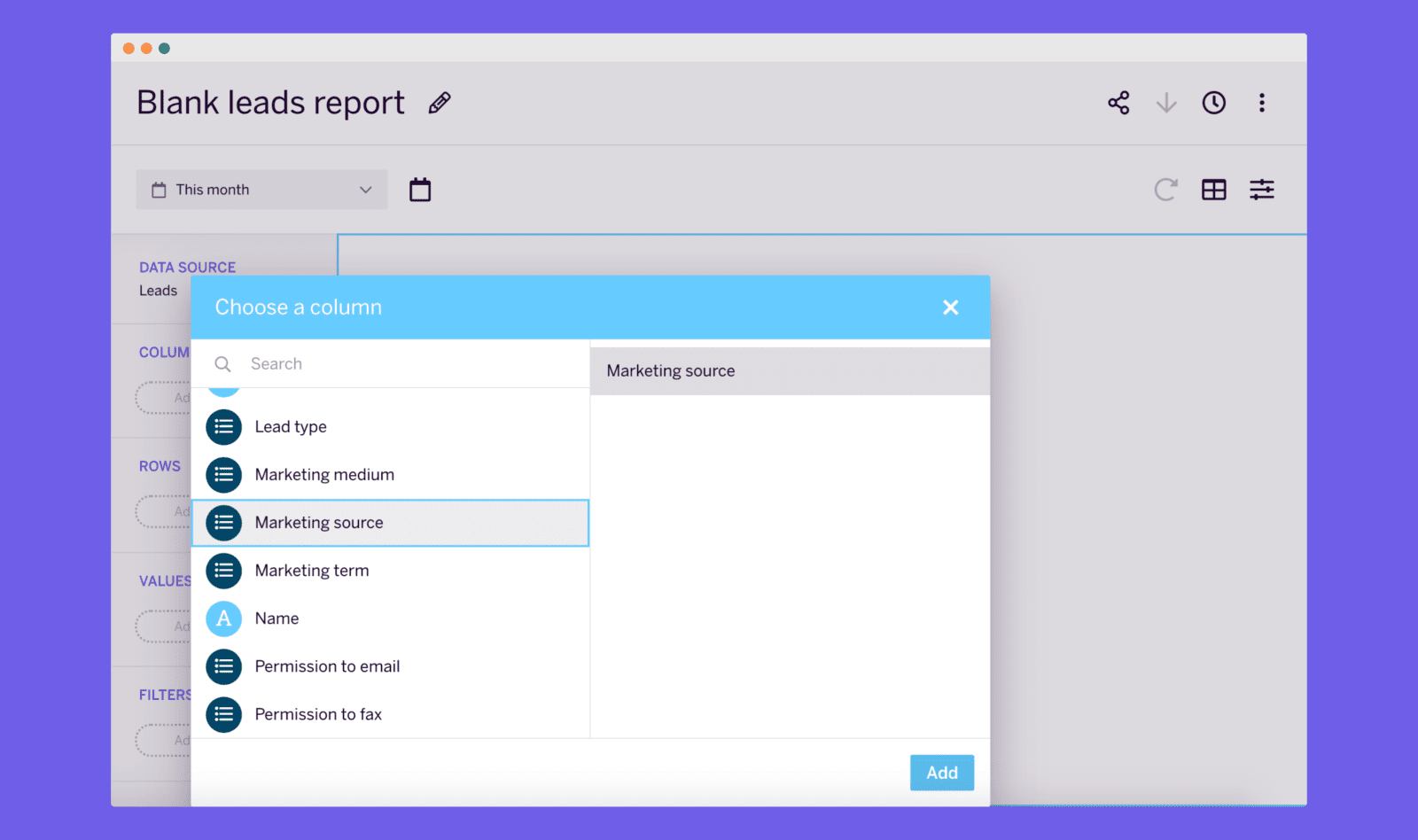Select Permission to email from the list
Screen dimensions: 1418x840
click(x=327, y=666)
